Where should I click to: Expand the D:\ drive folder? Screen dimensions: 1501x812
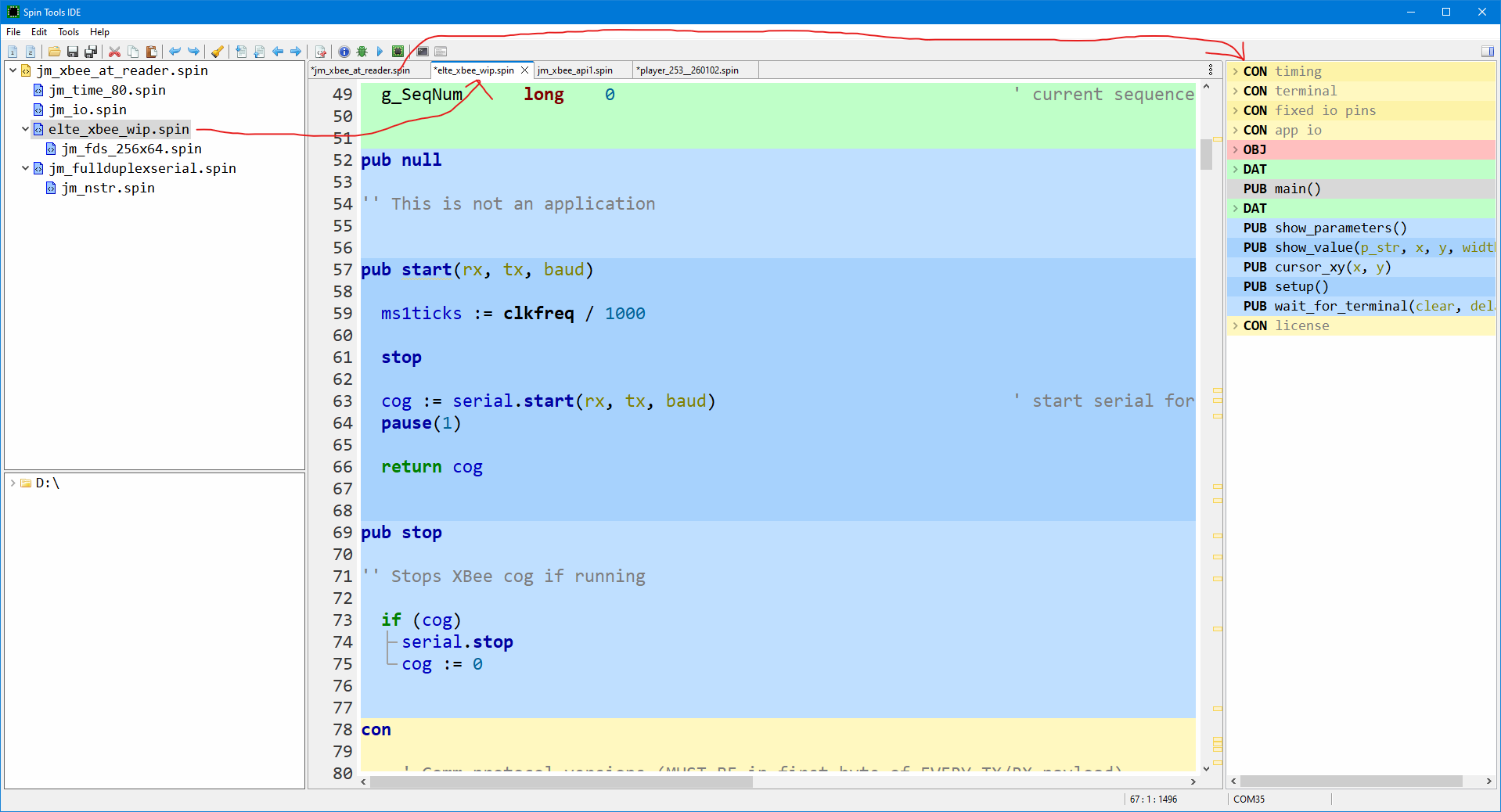tap(13, 483)
